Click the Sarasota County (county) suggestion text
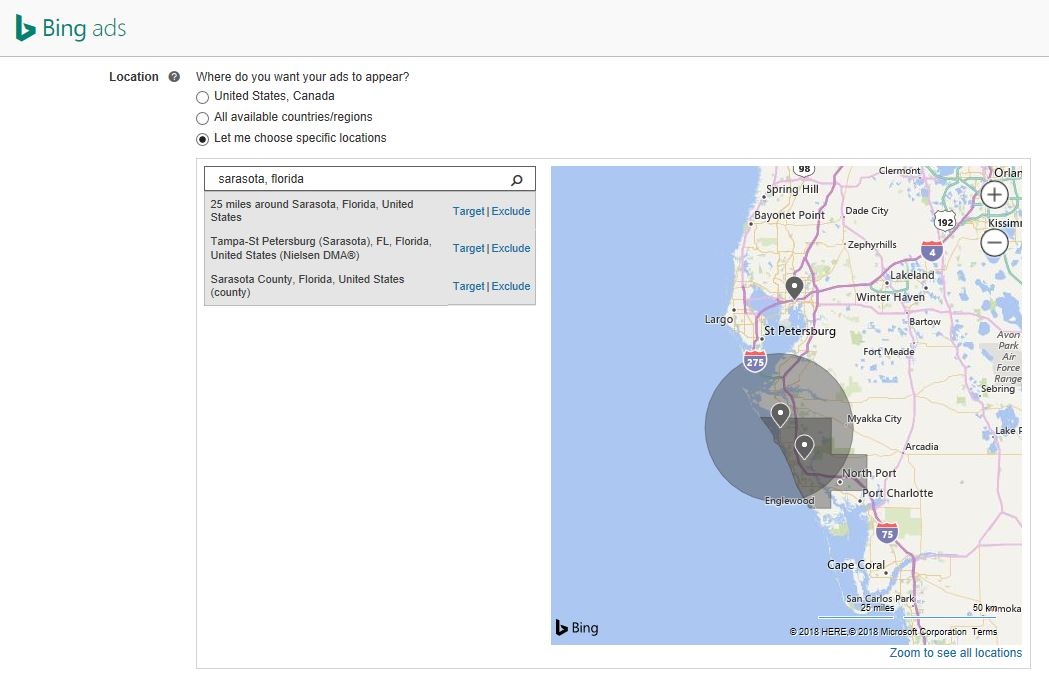 pos(307,286)
